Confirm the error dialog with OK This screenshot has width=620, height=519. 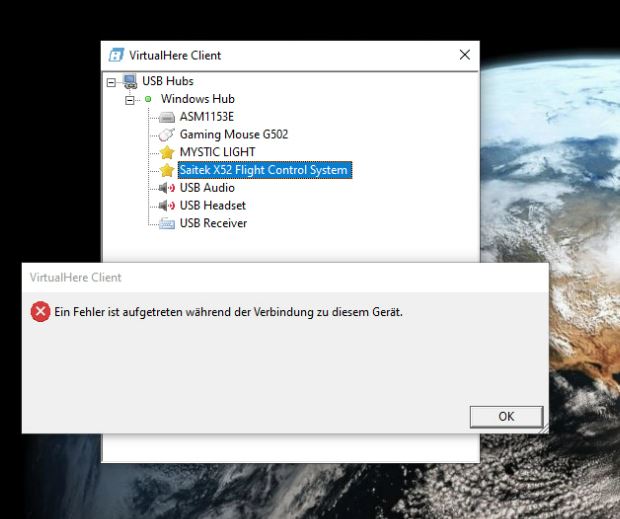[x=507, y=417]
